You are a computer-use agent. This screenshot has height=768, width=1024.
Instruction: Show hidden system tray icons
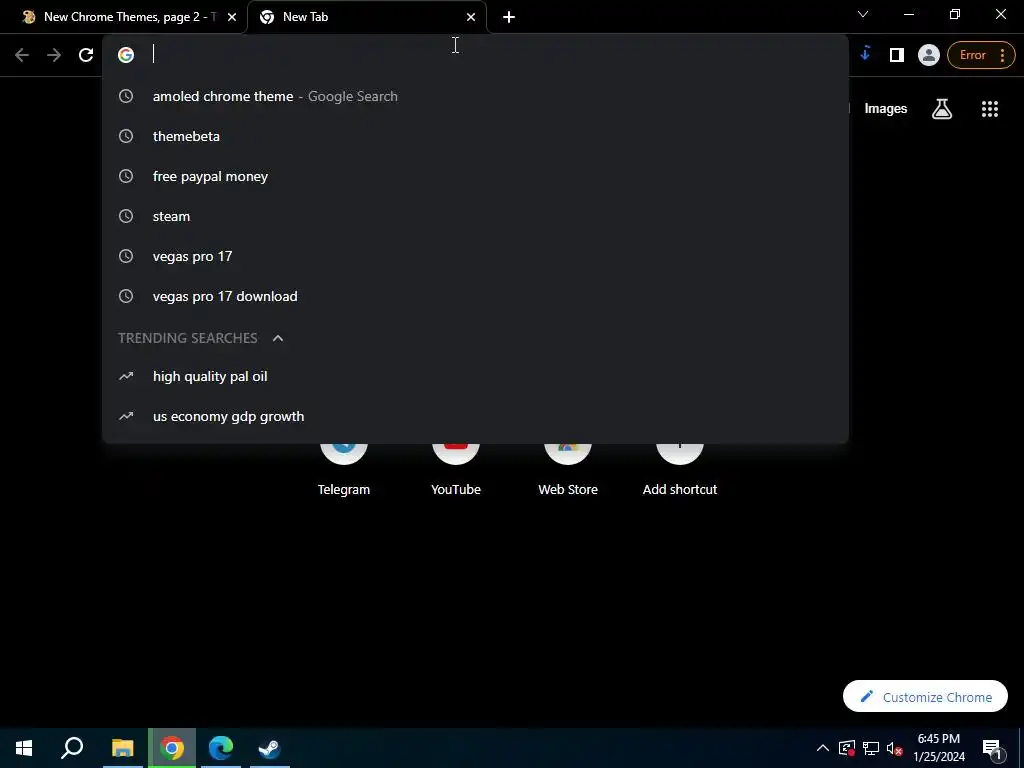click(x=822, y=748)
